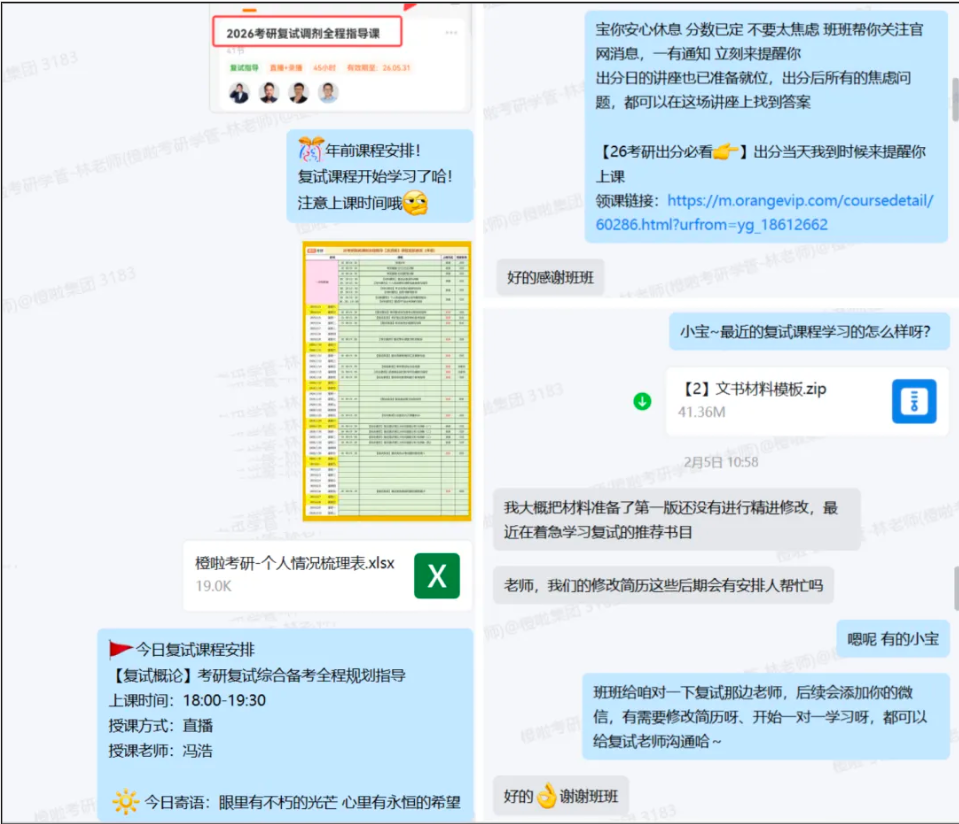959x824 pixels.
Task: Click the 年前课程安排 message bubble
Action: (380, 176)
